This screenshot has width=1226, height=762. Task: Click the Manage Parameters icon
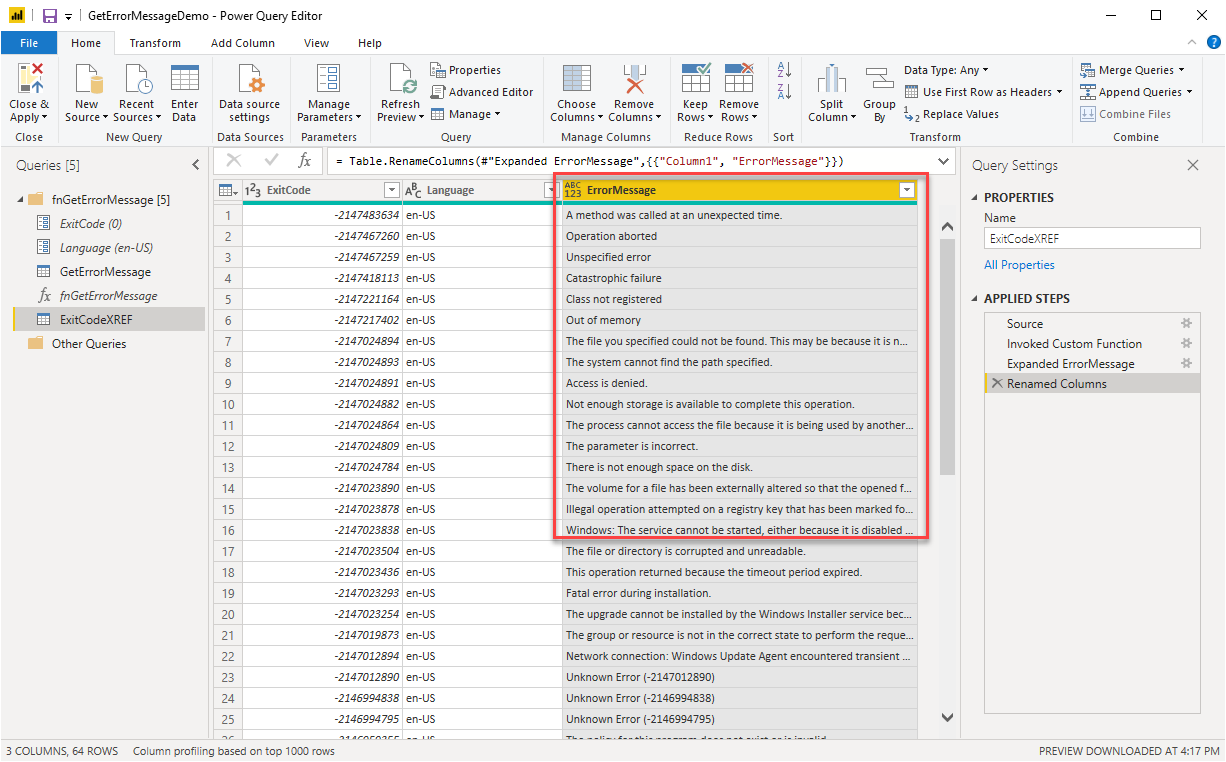328,79
